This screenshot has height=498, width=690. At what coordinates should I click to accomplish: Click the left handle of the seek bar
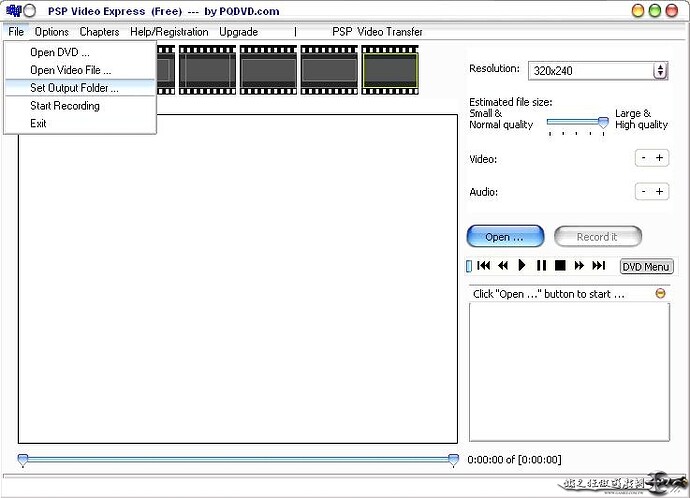click(x=22, y=460)
